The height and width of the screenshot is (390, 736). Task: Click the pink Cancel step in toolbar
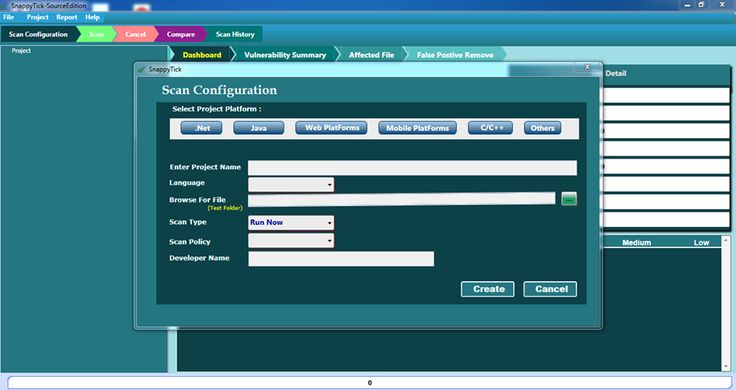tap(135, 34)
